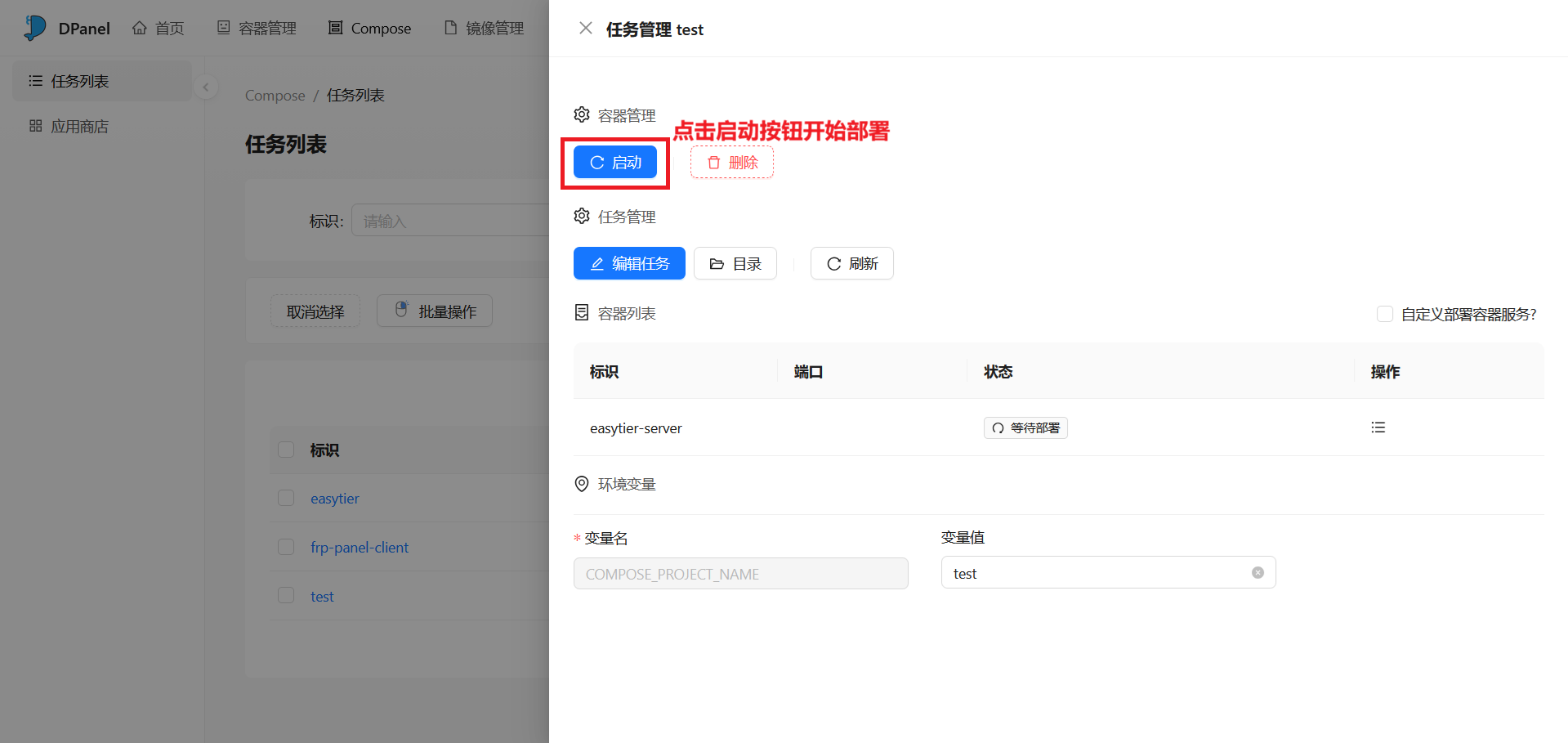Viewport: 1568px width, 743px height.
Task: Open 镜像管理 top menu
Action: tap(484, 29)
